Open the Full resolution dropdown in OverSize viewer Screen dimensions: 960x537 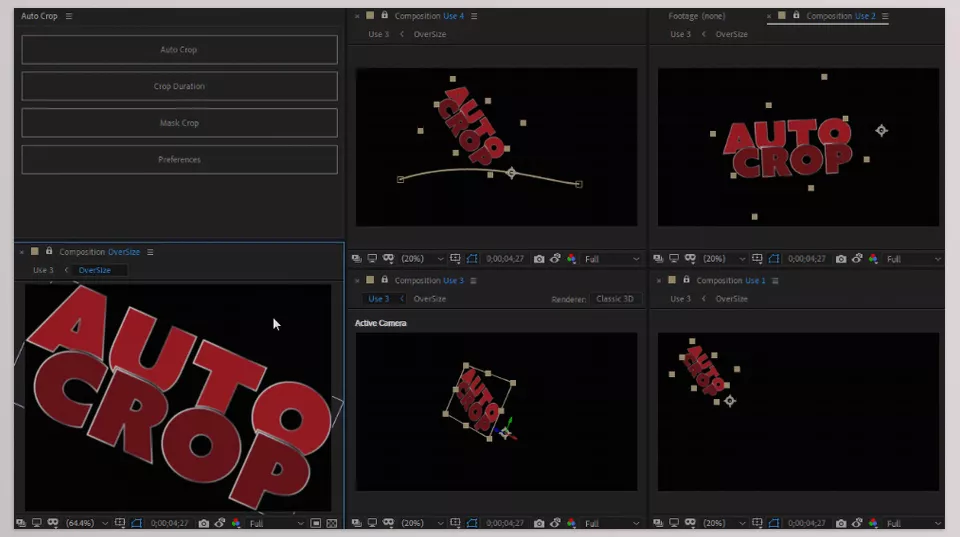point(276,523)
